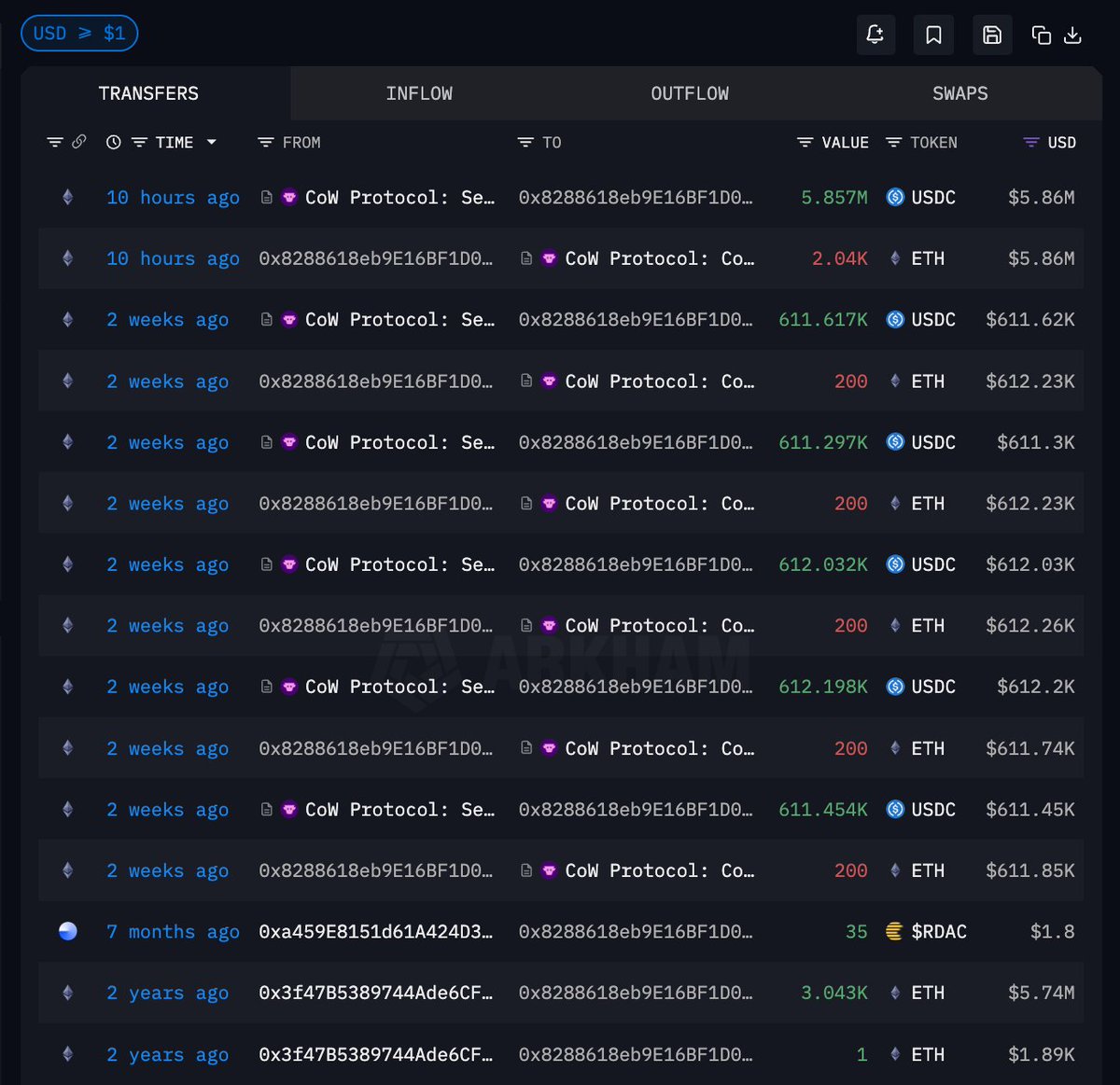This screenshot has height=1085, width=1120.
Task: Open the chain filter icon beside link icon
Action: tap(55, 142)
